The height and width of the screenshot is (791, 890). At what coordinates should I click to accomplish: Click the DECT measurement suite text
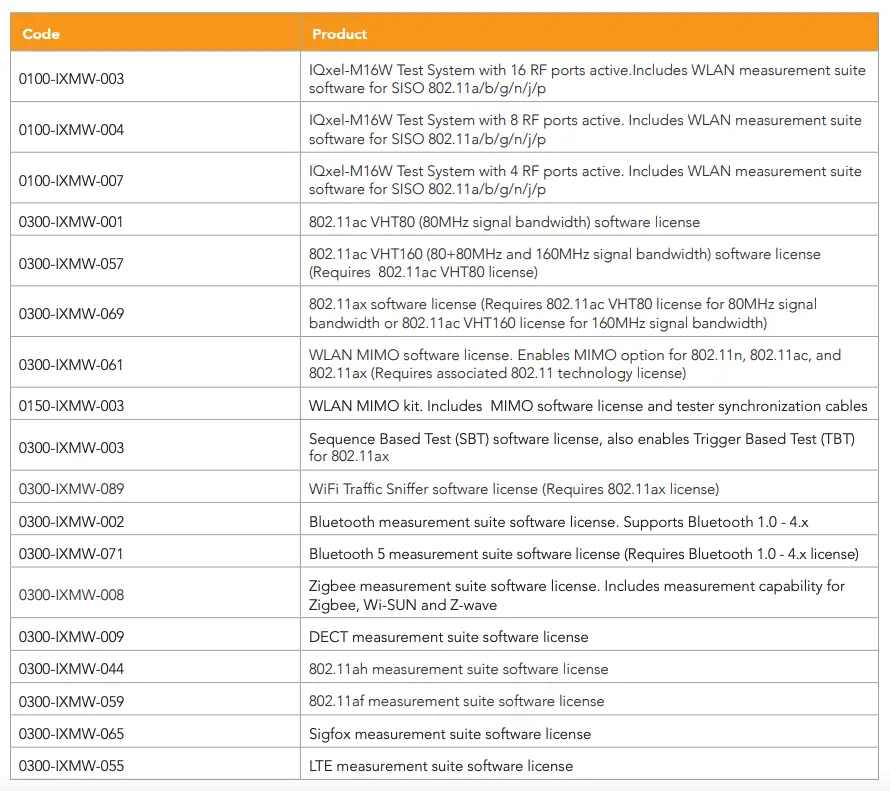(448, 637)
